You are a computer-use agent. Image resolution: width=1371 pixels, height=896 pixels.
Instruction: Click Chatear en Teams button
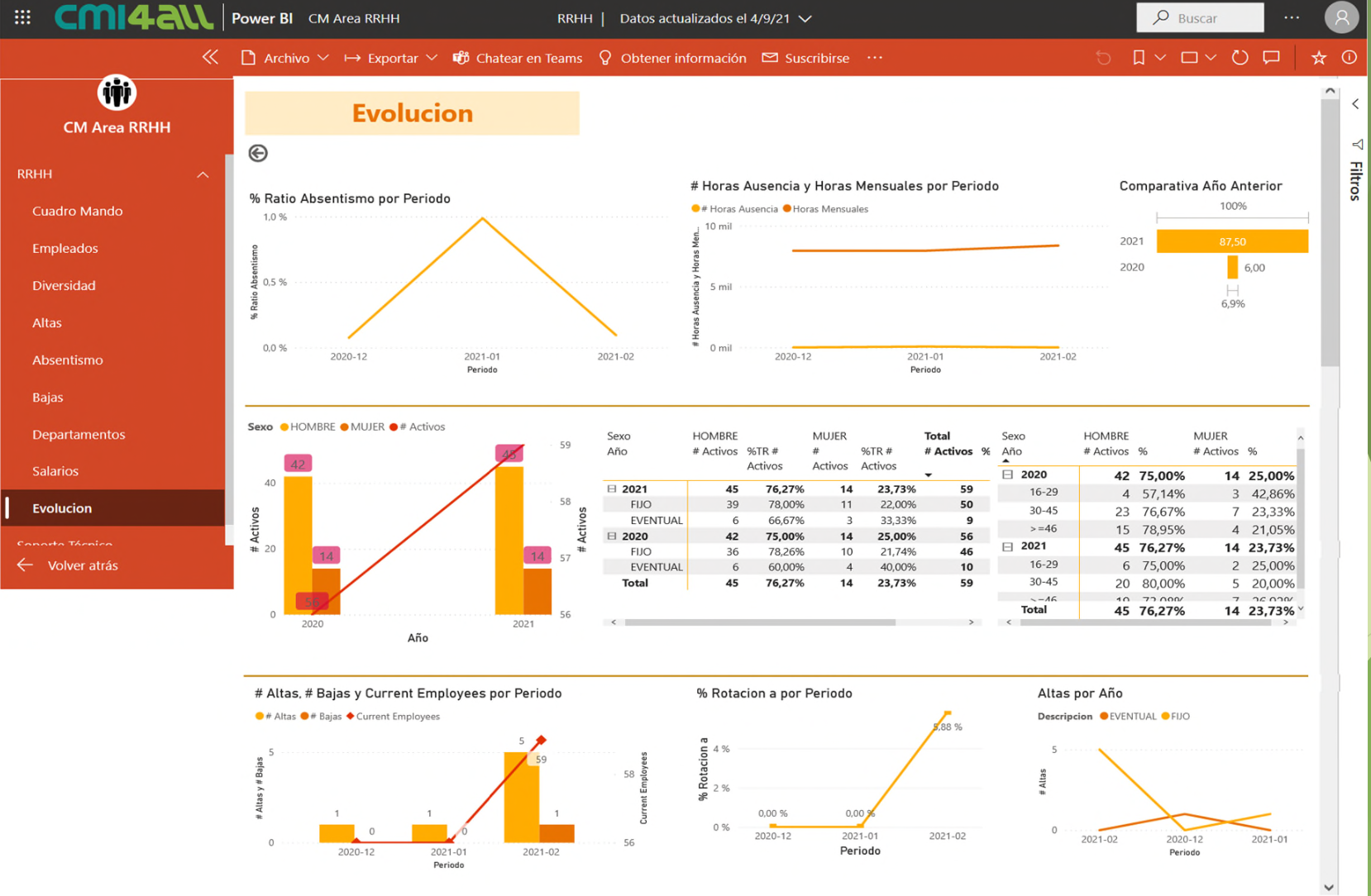pyautogui.click(x=518, y=58)
